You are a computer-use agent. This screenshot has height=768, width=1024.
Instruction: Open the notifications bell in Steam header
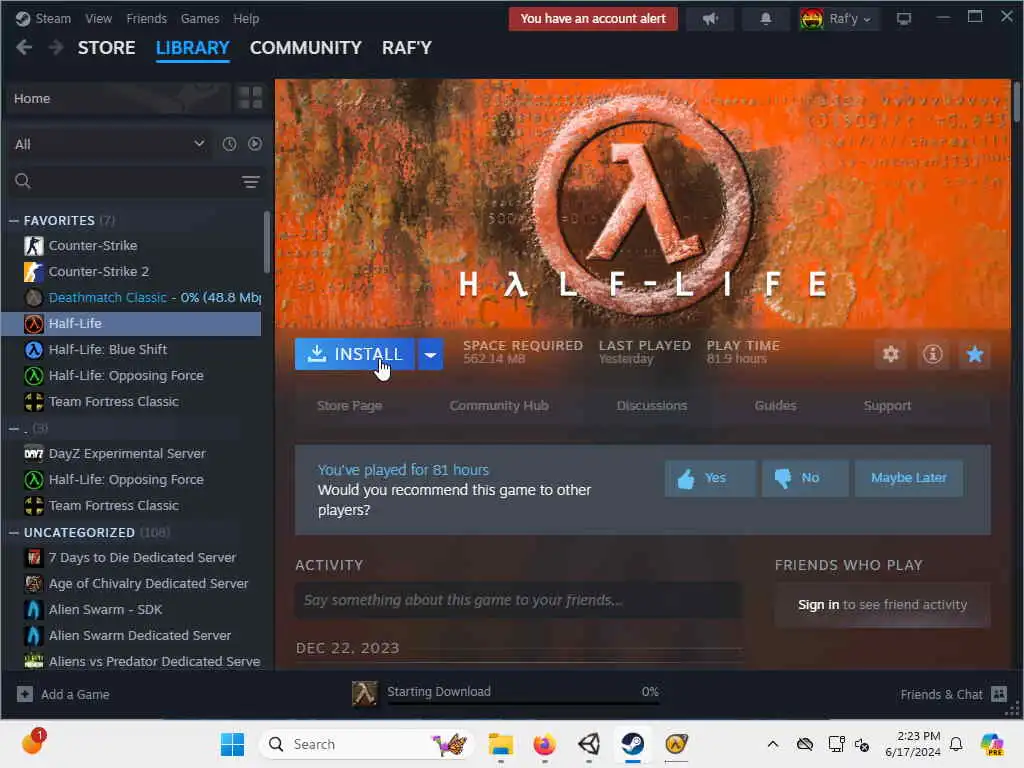click(x=765, y=19)
